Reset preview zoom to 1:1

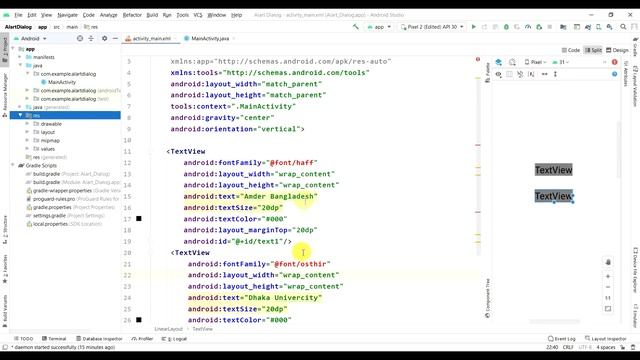608,298
